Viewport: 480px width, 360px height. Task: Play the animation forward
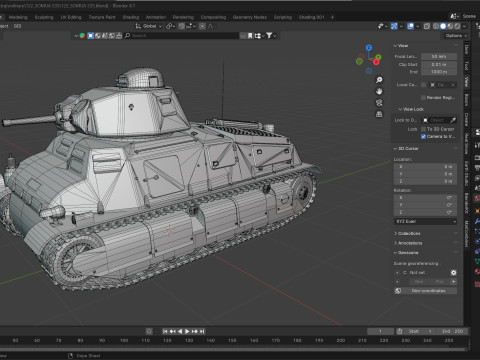coord(187,331)
